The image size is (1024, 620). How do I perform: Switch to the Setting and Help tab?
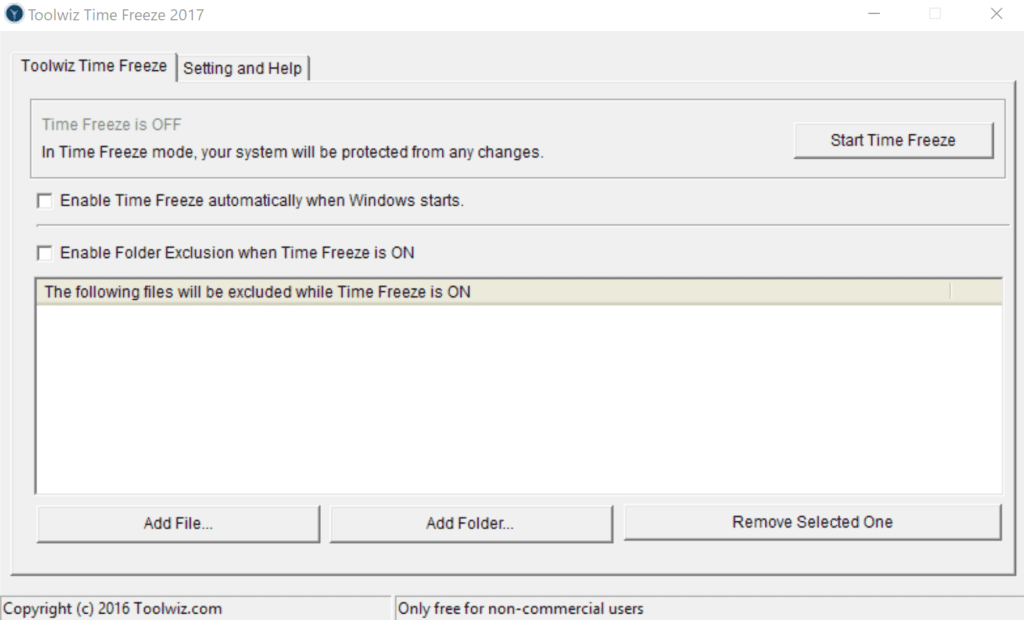pyautogui.click(x=242, y=68)
